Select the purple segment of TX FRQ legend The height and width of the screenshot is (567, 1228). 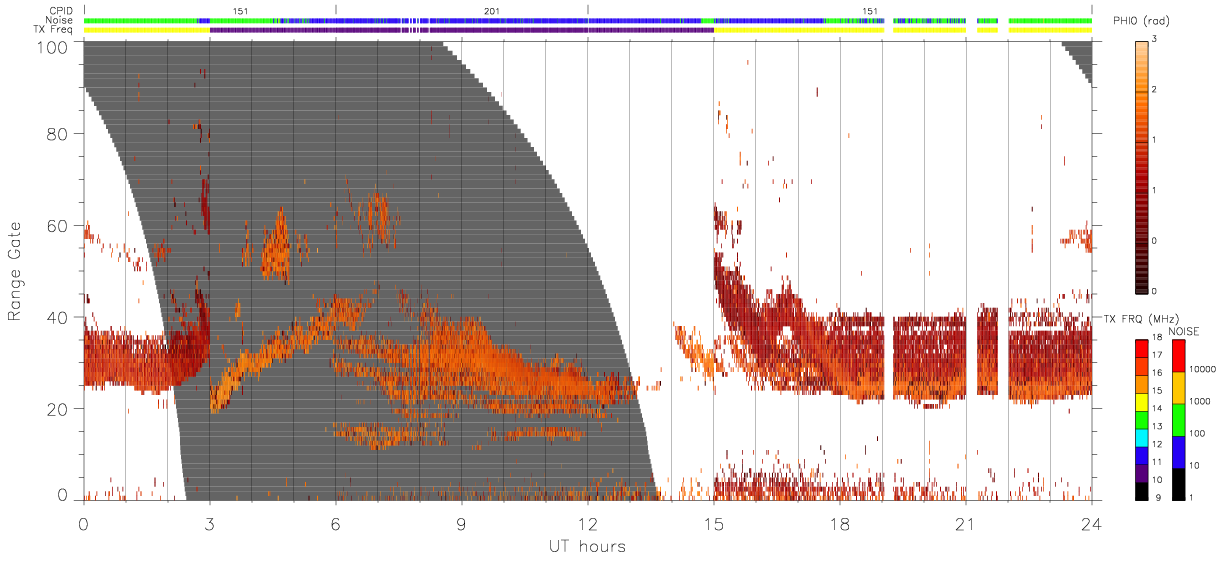pos(1143,473)
